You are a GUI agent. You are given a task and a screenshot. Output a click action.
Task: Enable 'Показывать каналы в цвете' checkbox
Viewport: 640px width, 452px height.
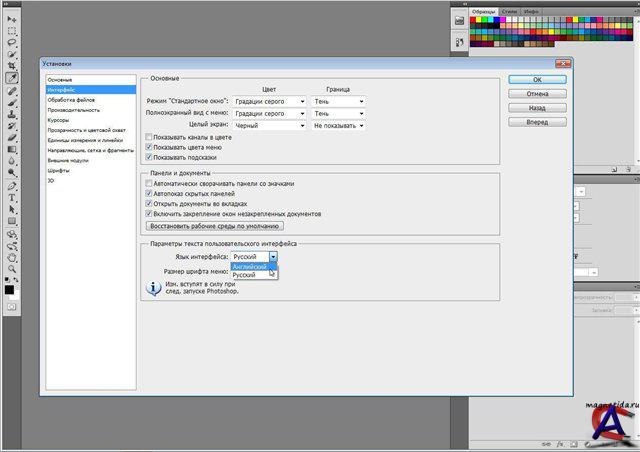pos(150,137)
